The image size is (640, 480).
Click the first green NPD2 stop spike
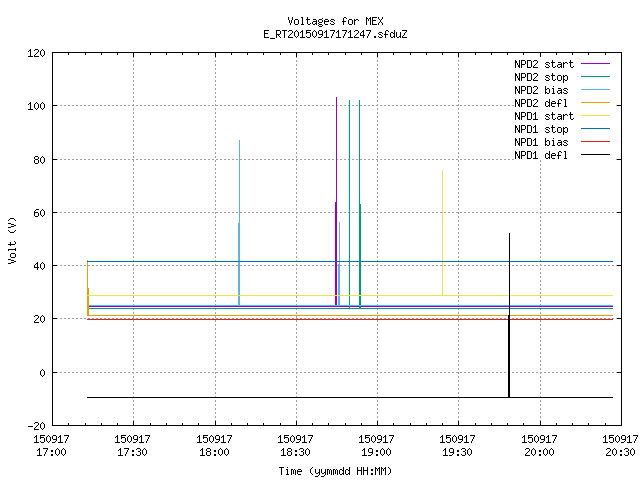click(349, 204)
